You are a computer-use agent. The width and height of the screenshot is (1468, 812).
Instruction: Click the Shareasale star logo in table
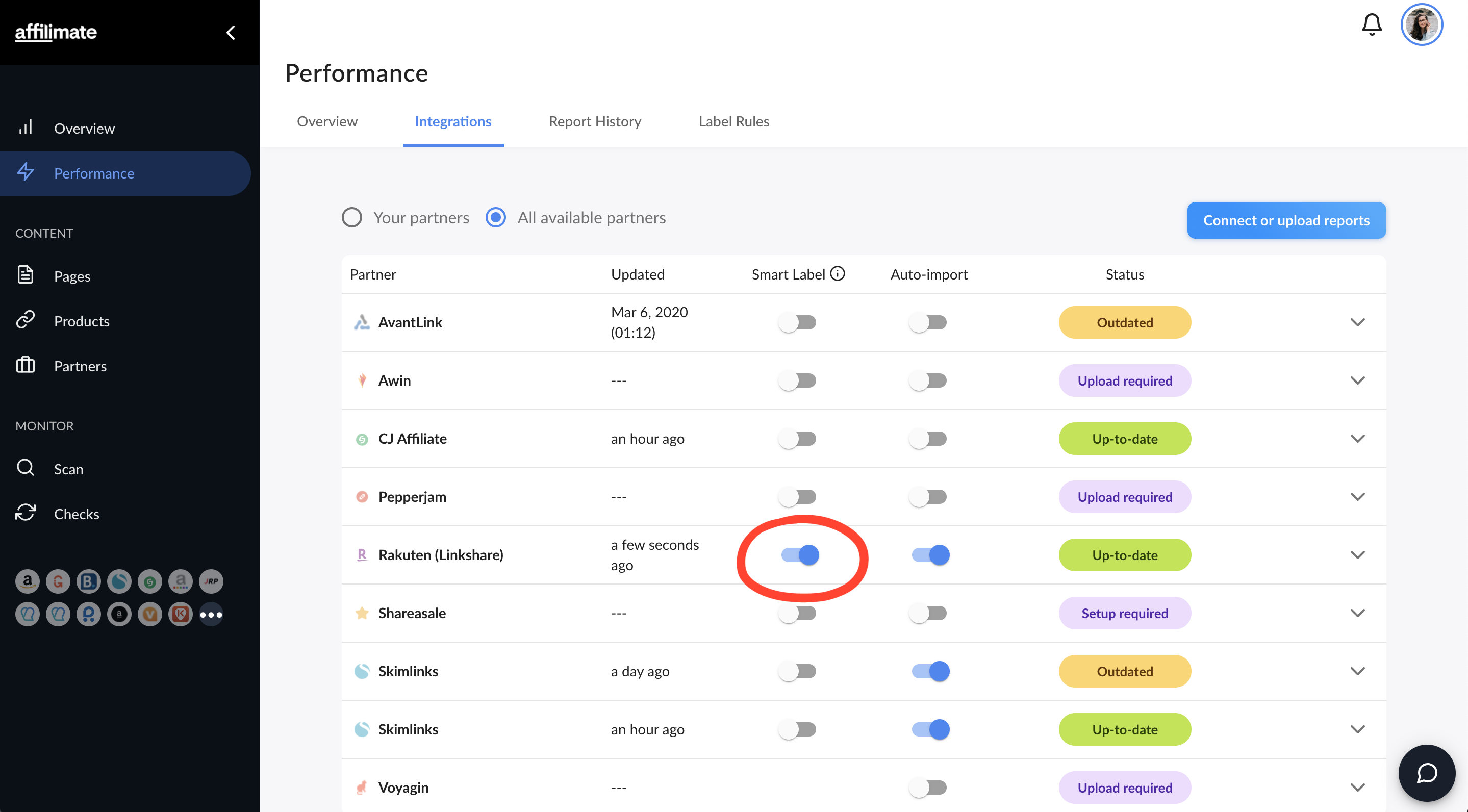pos(362,613)
